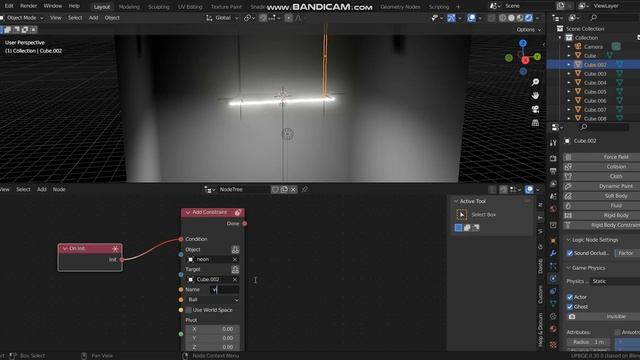Collapse the Logic Node Settings panel
The height and width of the screenshot is (360, 640).
(x=568, y=240)
